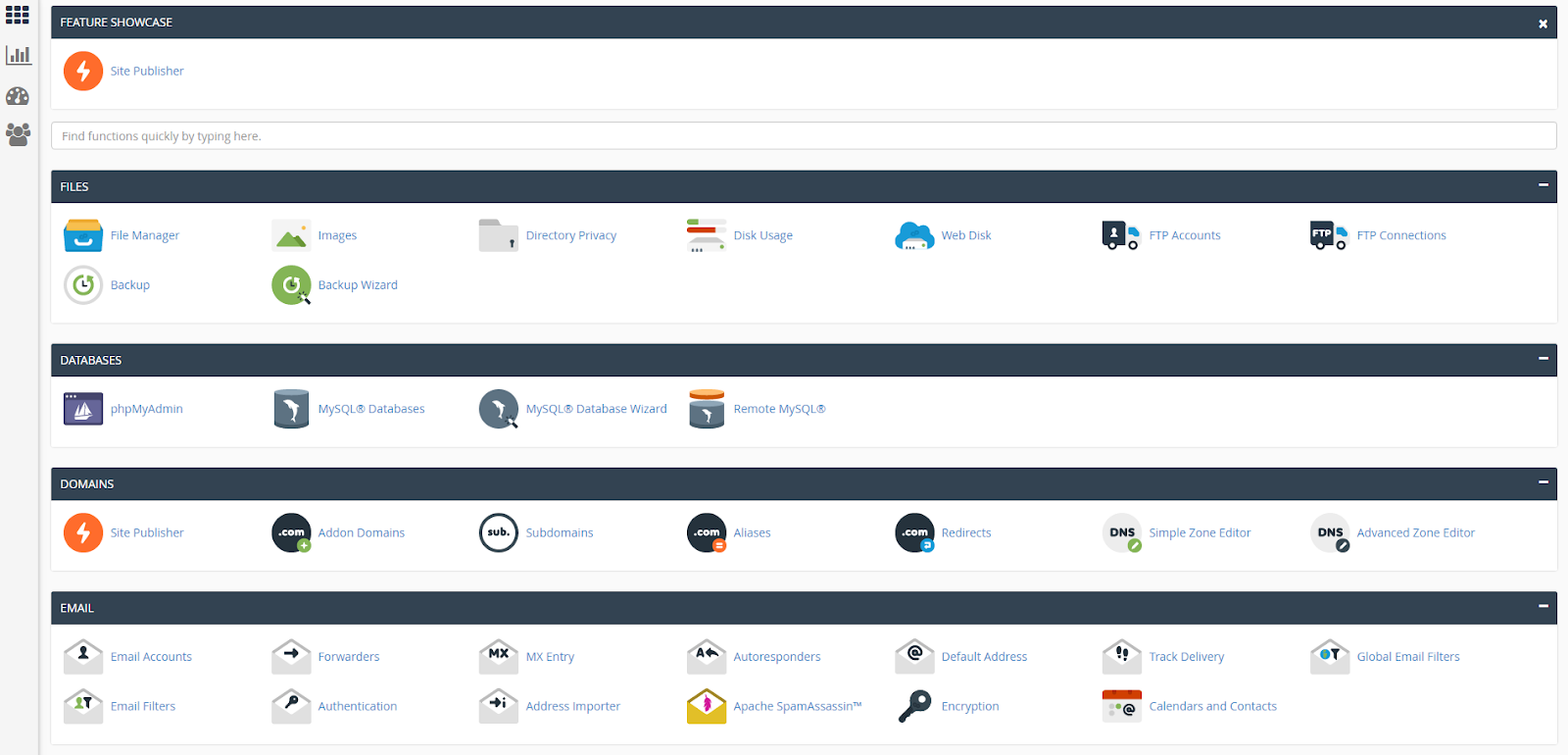Open the user manager sidebar icon
The image size is (1568, 755).
pos(18,134)
